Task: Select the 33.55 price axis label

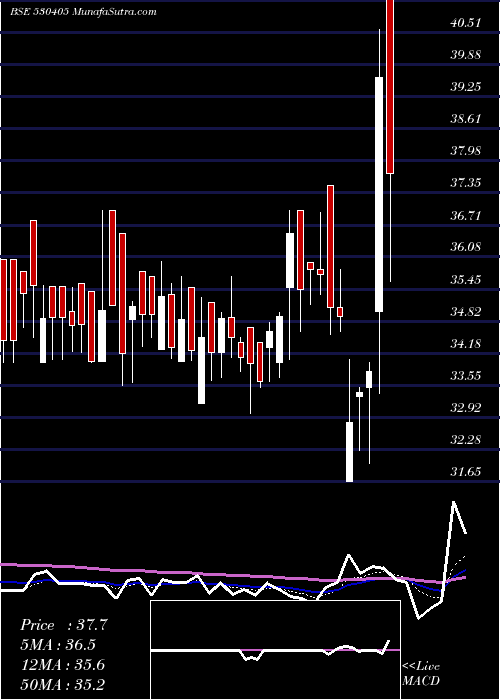Action: coord(466,376)
